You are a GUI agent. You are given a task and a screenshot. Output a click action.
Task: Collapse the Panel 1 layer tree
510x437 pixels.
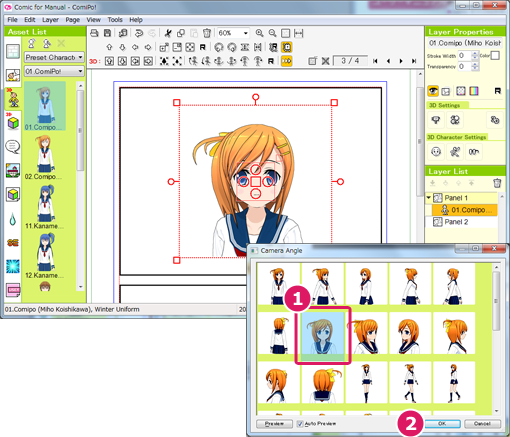coord(429,198)
